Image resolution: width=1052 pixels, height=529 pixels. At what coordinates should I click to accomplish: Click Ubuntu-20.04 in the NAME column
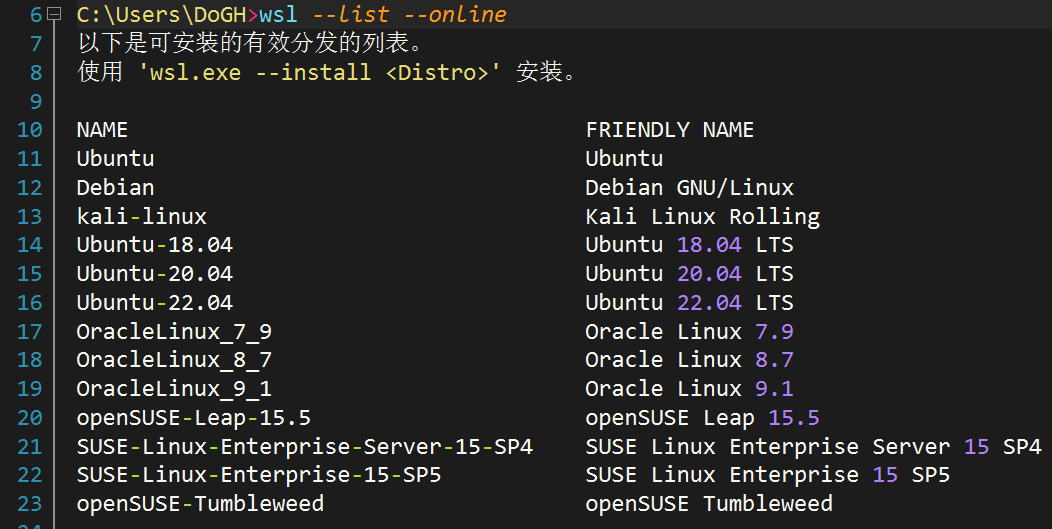coord(154,274)
